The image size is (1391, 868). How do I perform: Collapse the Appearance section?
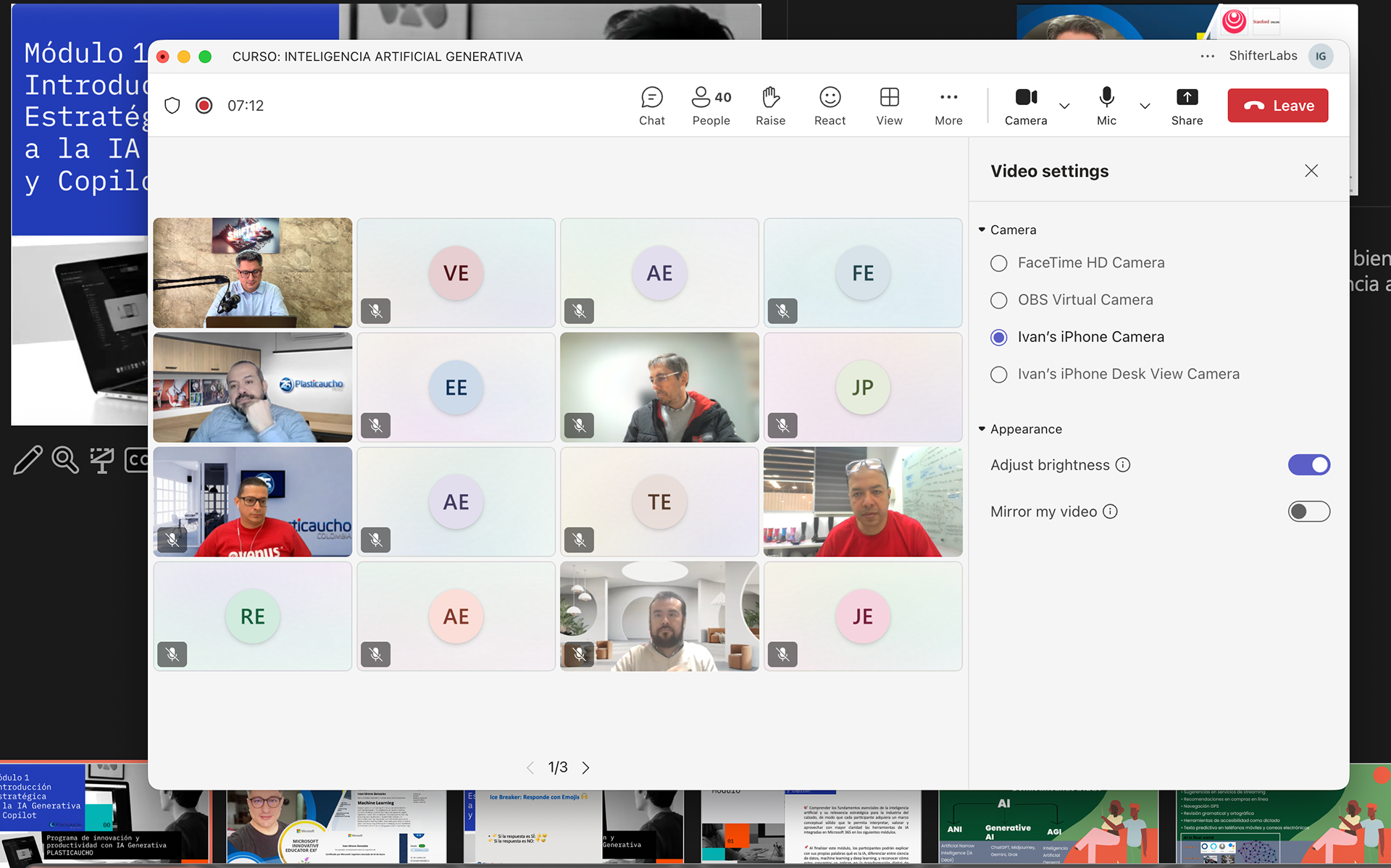[982, 429]
